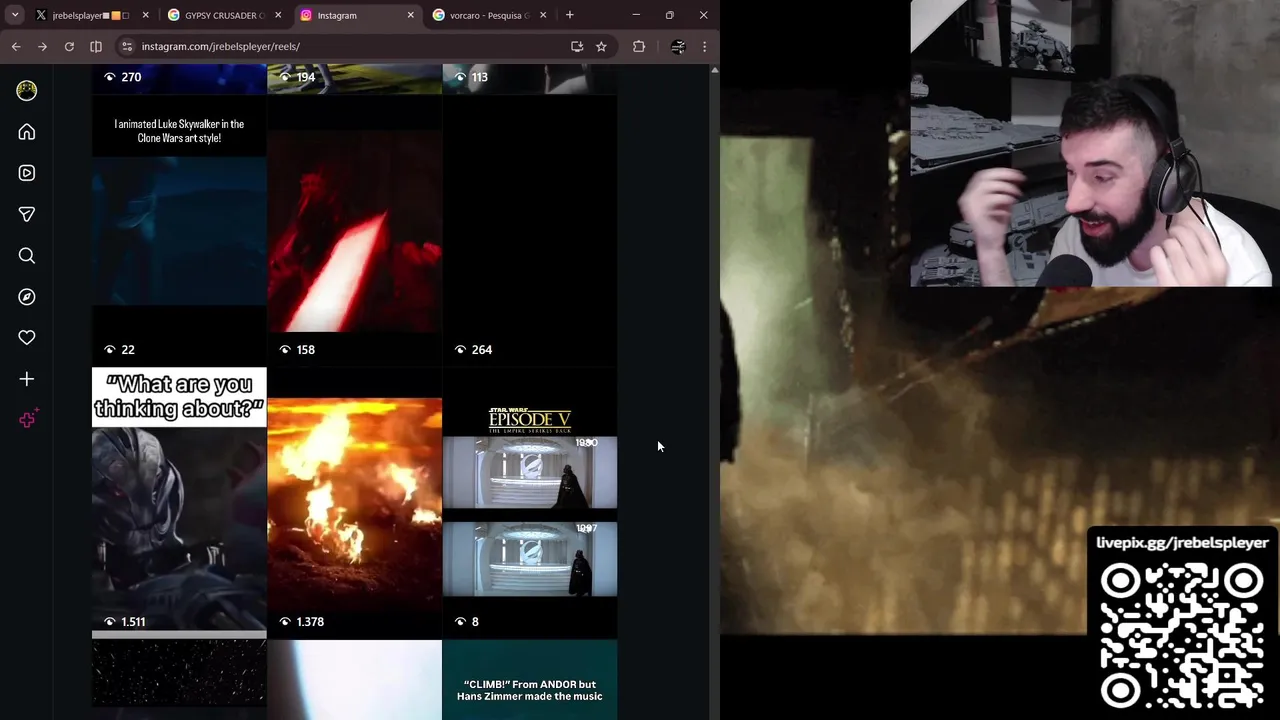Open the reel with 194 views
Viewport: 1280px width, 720px height.
pos(354,79)
